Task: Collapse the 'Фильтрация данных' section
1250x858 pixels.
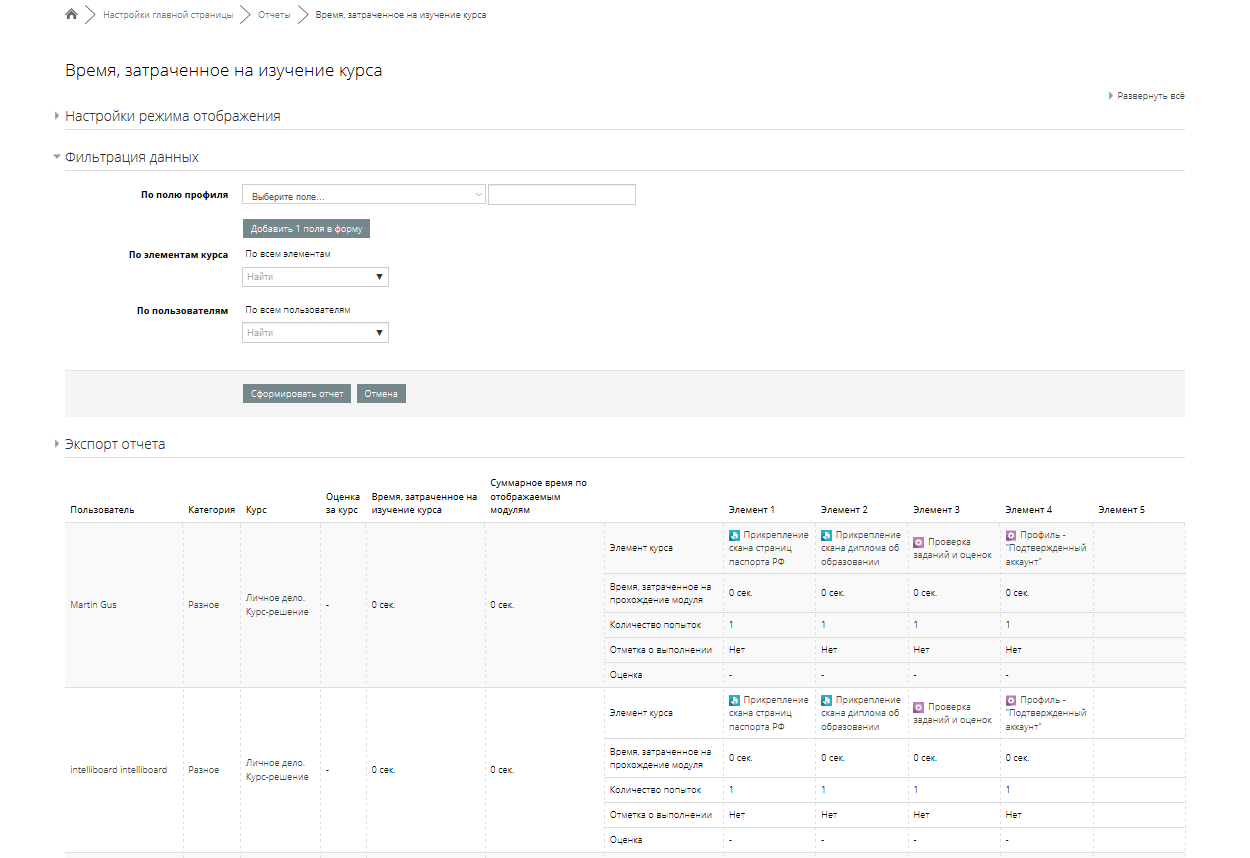Action: (131, 157)
